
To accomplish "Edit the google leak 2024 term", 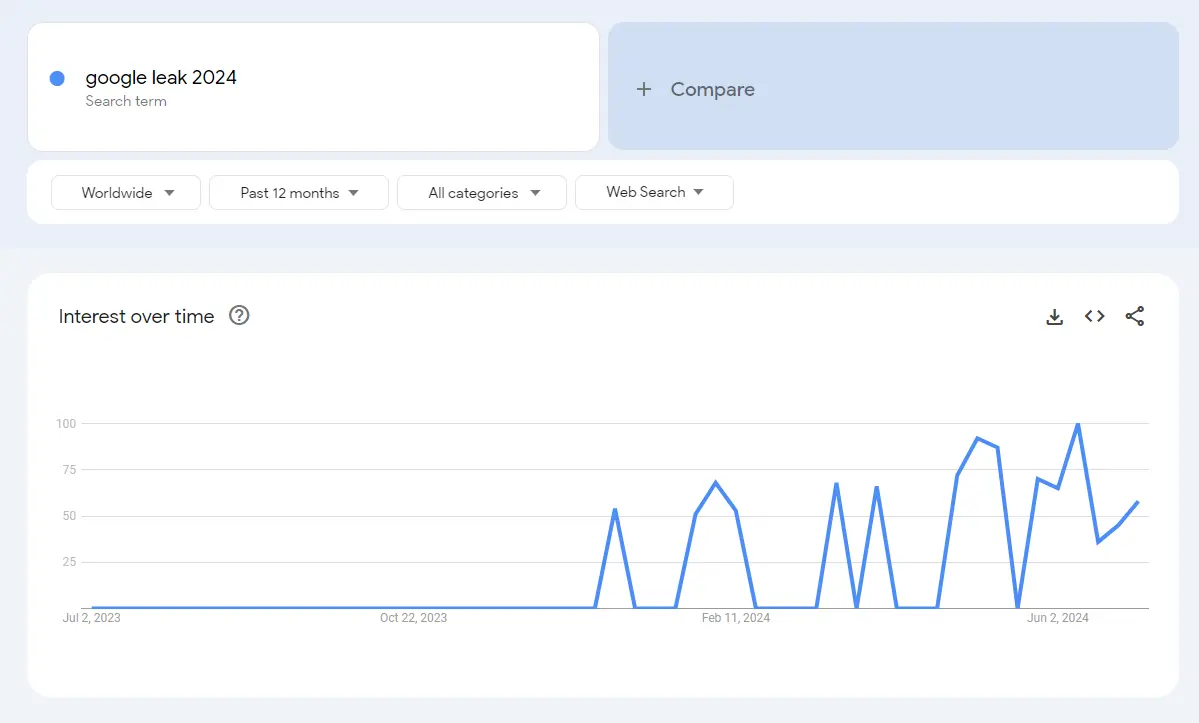I will (x=161, y=77).
